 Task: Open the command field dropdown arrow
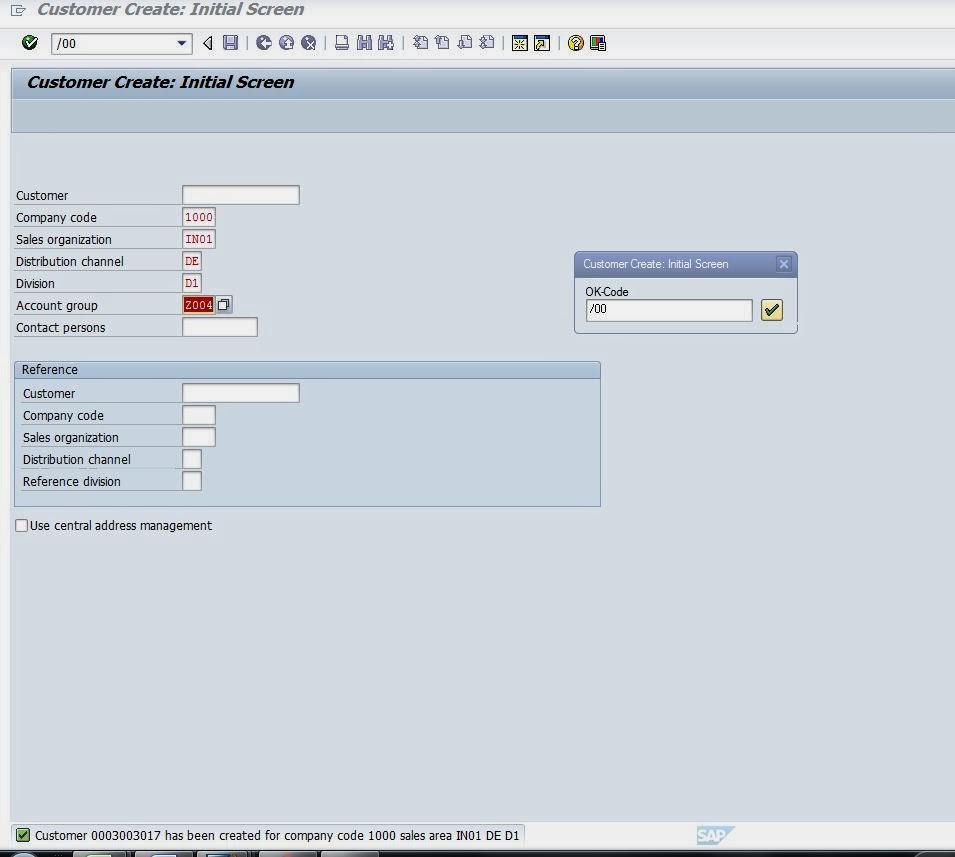pyautogui.click(x=182, y=43)
